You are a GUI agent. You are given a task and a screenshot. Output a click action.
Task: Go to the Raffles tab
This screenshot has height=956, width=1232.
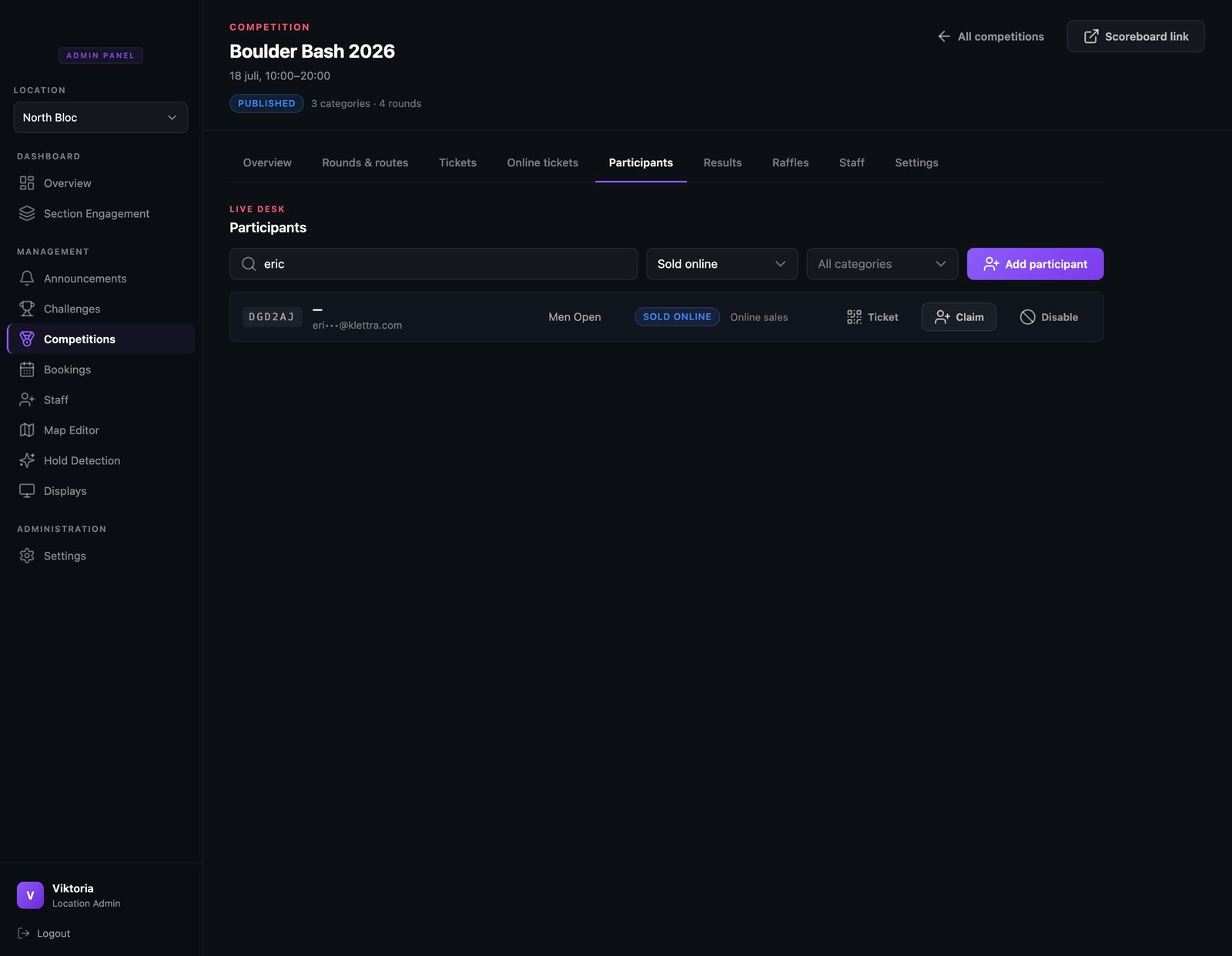click(790, 162)
